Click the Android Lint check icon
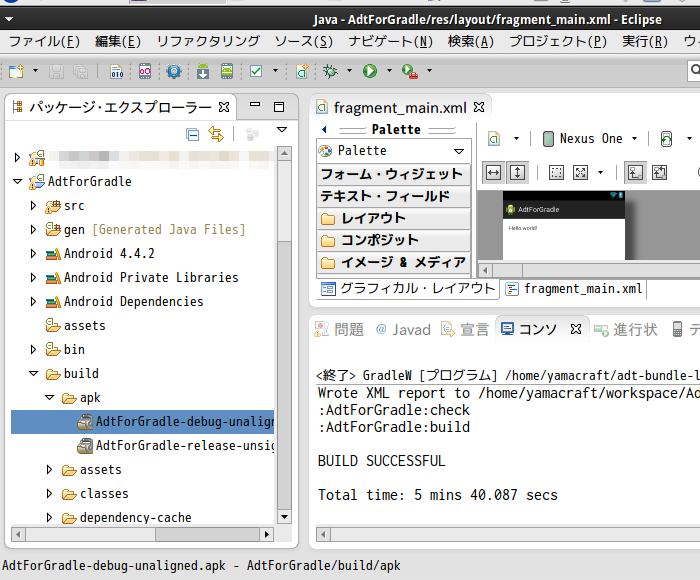Viewport: 700px width, 580px height. tap(256, 71)
